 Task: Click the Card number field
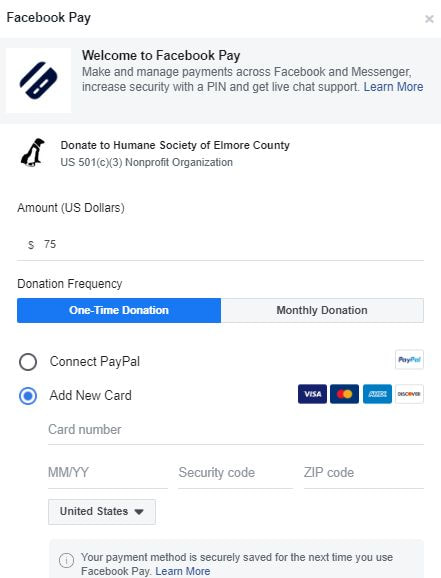[x=236, y=430]
